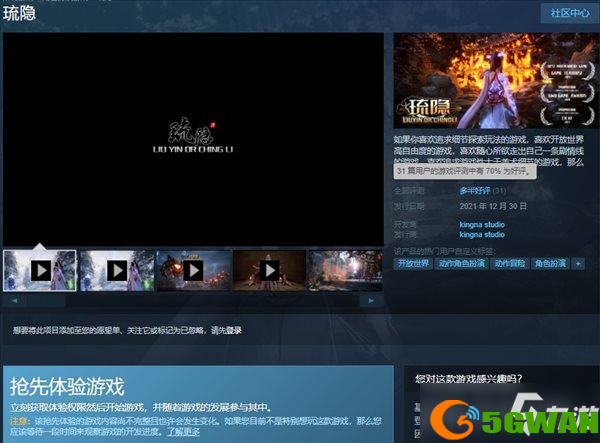Play the fourth video thumbnail with dancers
This screenshot has height=443, width=600.
pyautogui.click(x=270, y=270)
